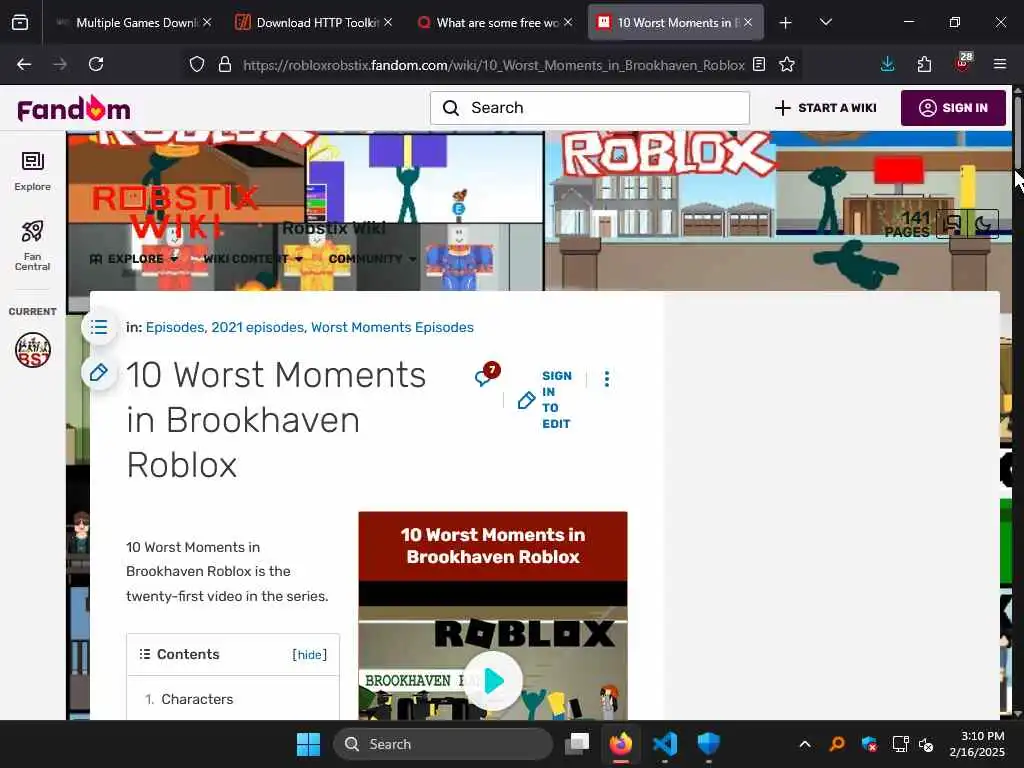This screenshot has width=1024, height=768.
Task: Click the purple SIGN IN button
Action: [x=953, y=108]
